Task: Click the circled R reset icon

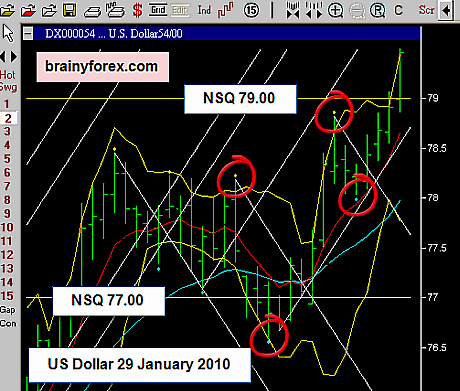Action: coord(377,10)
